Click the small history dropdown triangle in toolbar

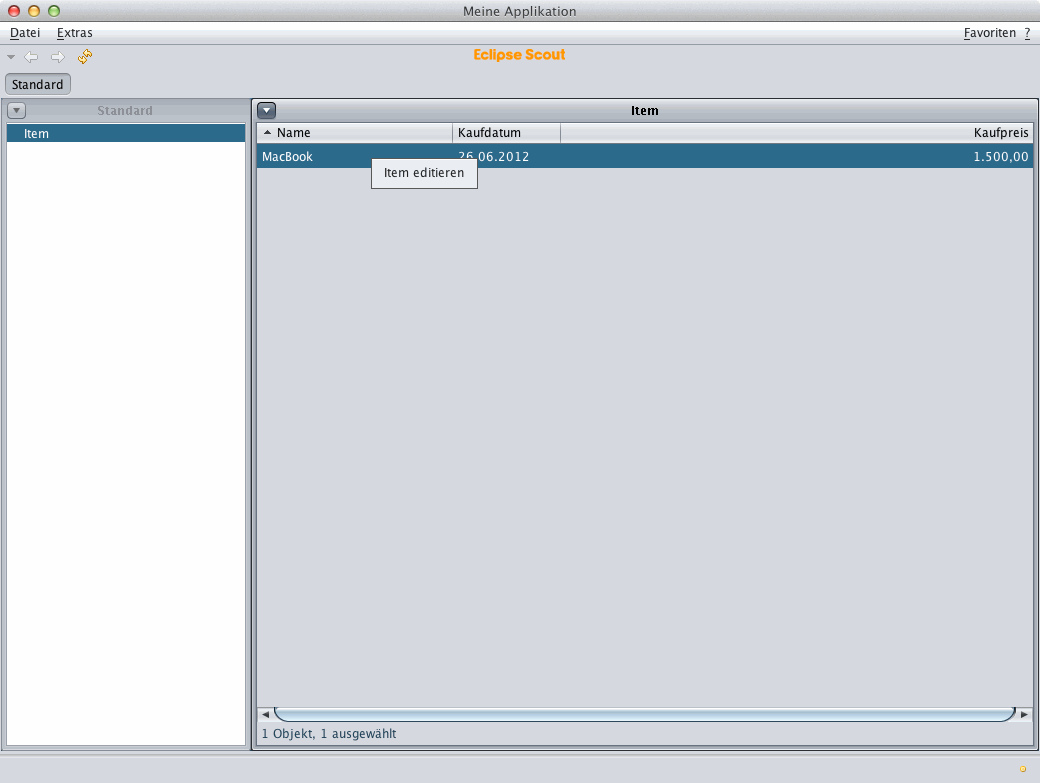coord(11,57)
